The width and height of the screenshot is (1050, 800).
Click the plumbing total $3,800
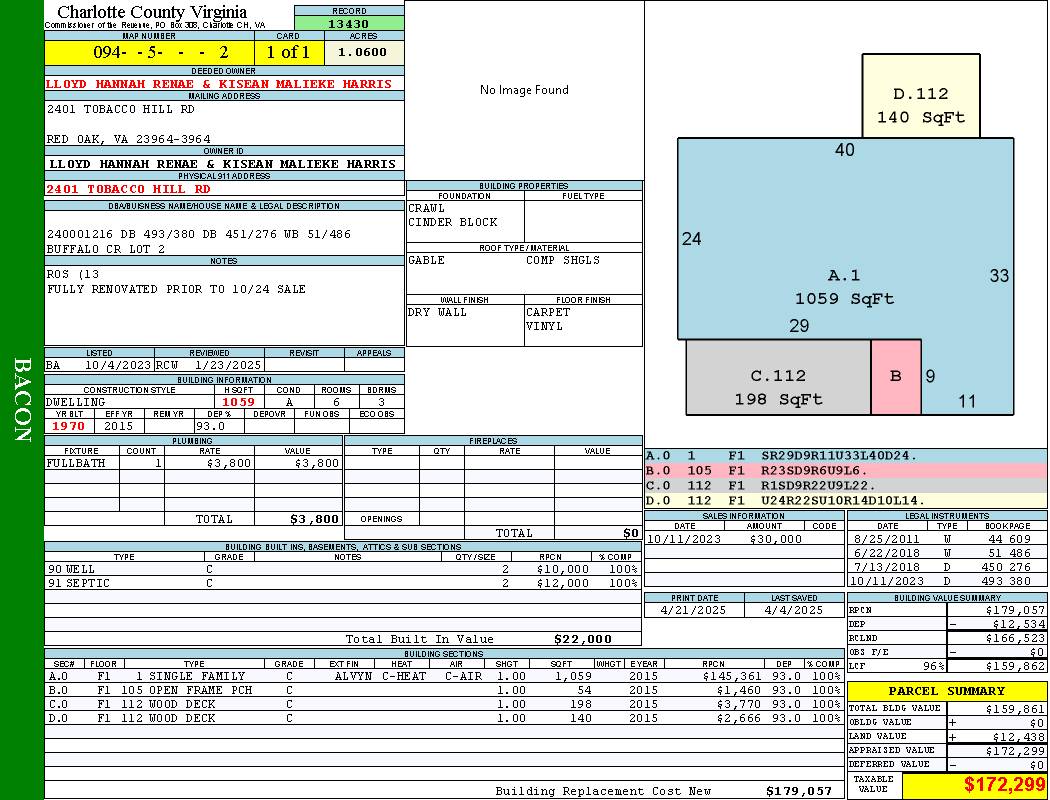314,519
